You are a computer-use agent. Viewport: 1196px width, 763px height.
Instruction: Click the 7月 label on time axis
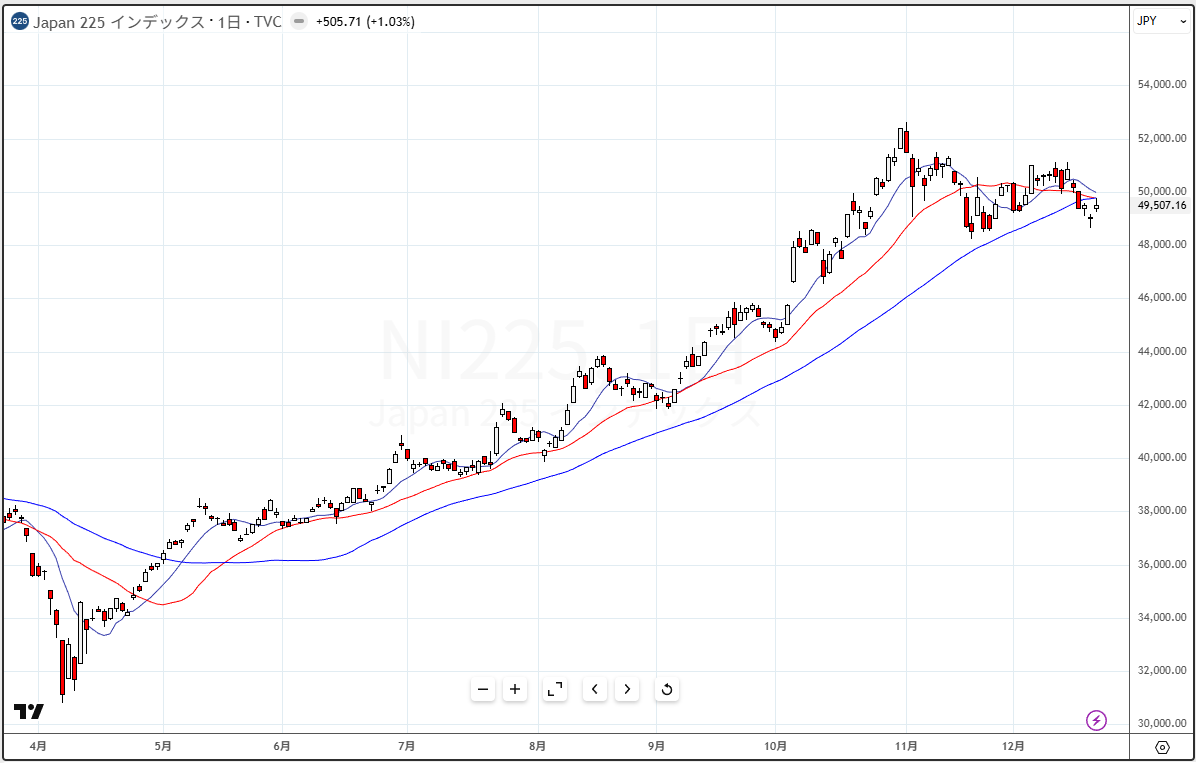click(x=407, y=746)
